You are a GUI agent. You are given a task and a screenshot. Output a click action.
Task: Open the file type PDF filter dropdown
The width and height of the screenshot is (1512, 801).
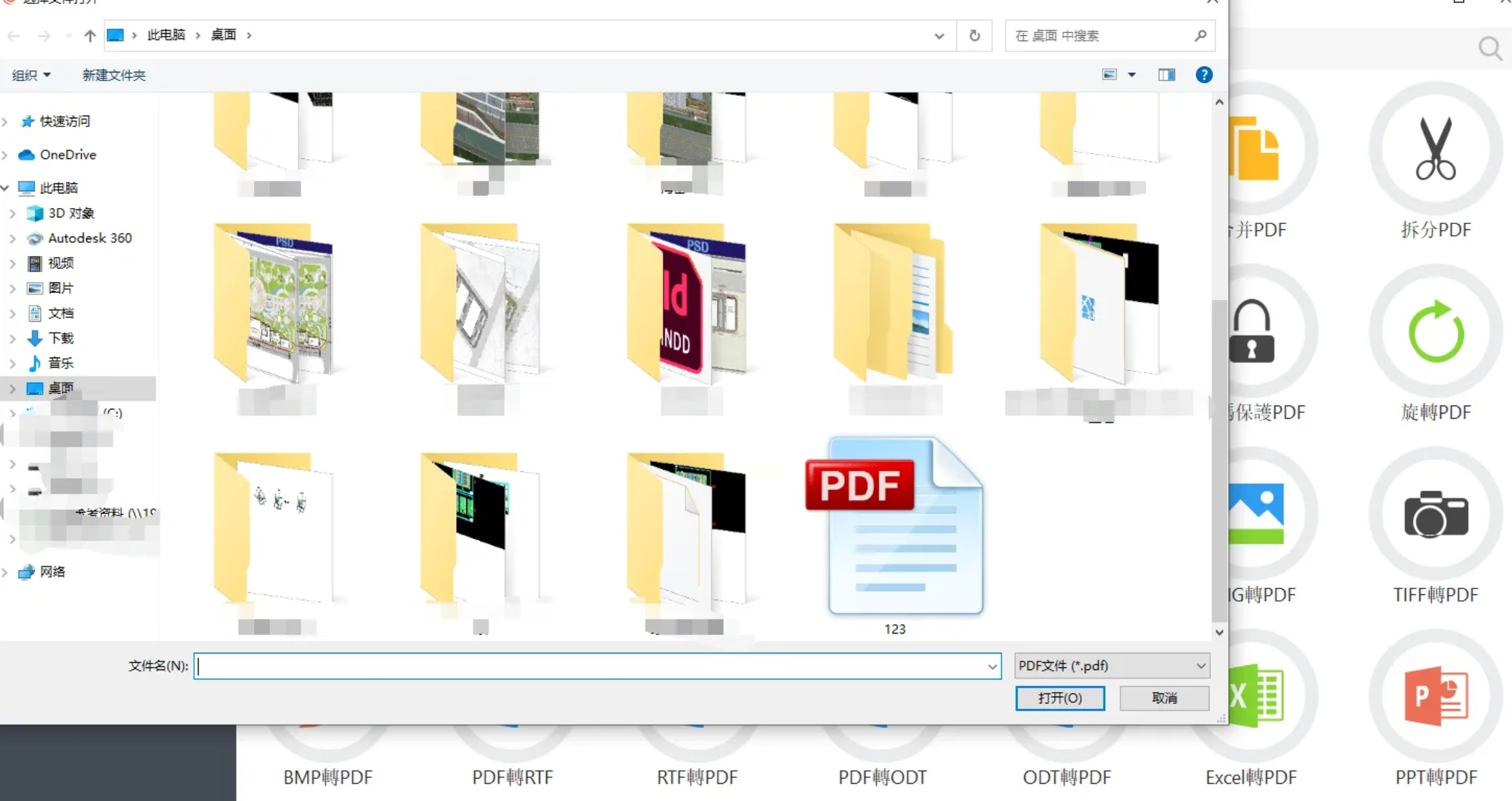coord(1112,665)
